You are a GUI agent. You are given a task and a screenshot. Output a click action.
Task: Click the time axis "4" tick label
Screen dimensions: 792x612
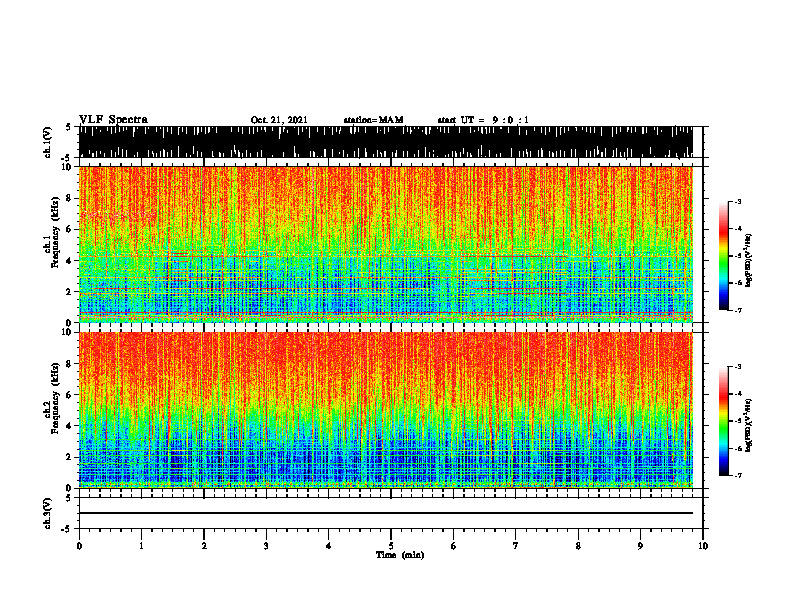click(329, 546)
